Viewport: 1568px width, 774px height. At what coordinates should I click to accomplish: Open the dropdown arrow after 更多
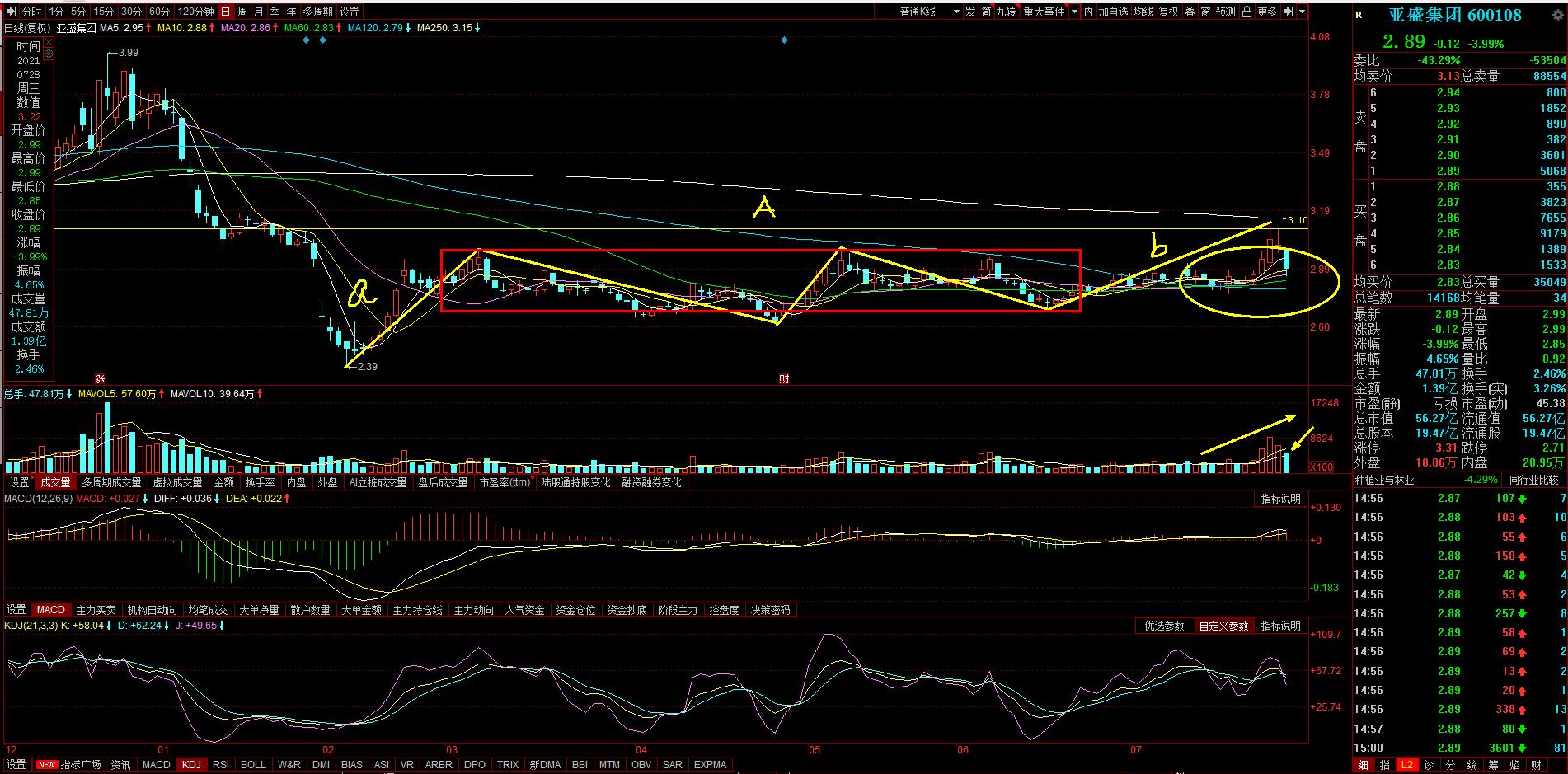click(x=1302, y=12)
